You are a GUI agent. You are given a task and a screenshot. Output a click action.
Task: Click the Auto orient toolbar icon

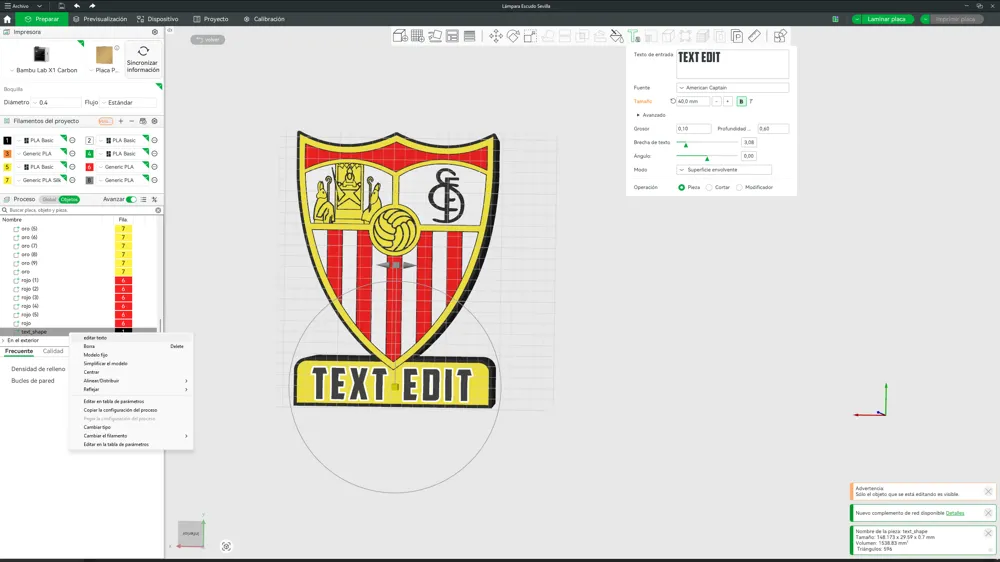[x=435, y=36]
